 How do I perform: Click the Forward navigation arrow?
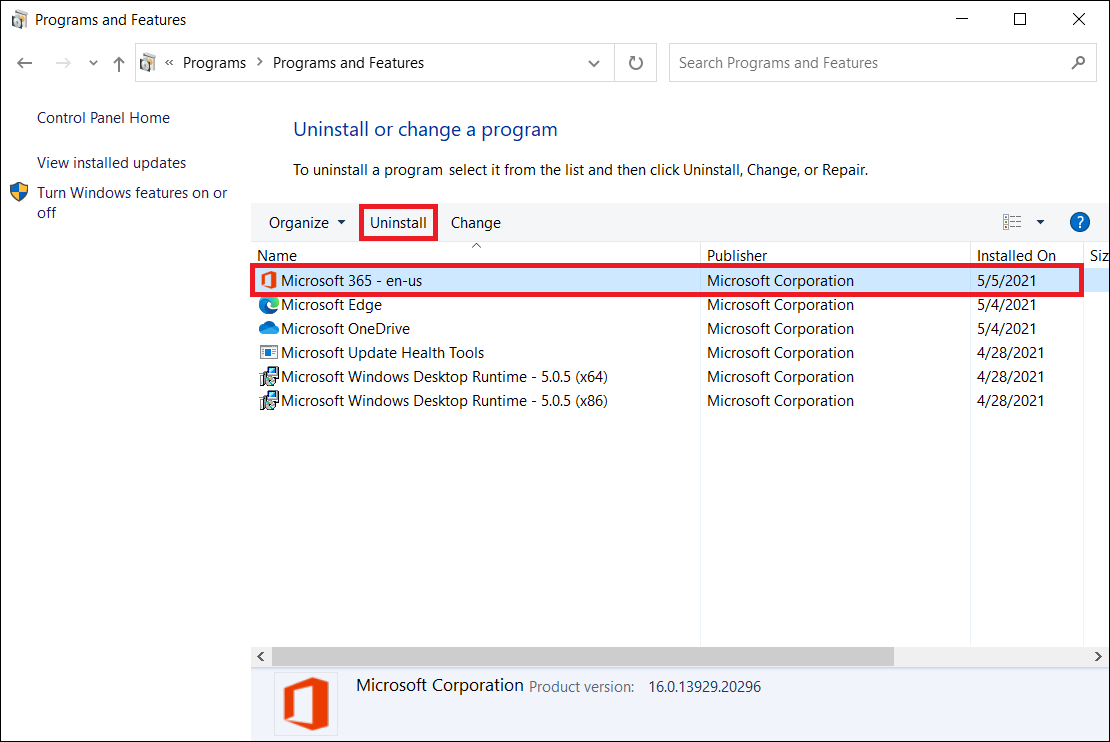coord(63,63)
